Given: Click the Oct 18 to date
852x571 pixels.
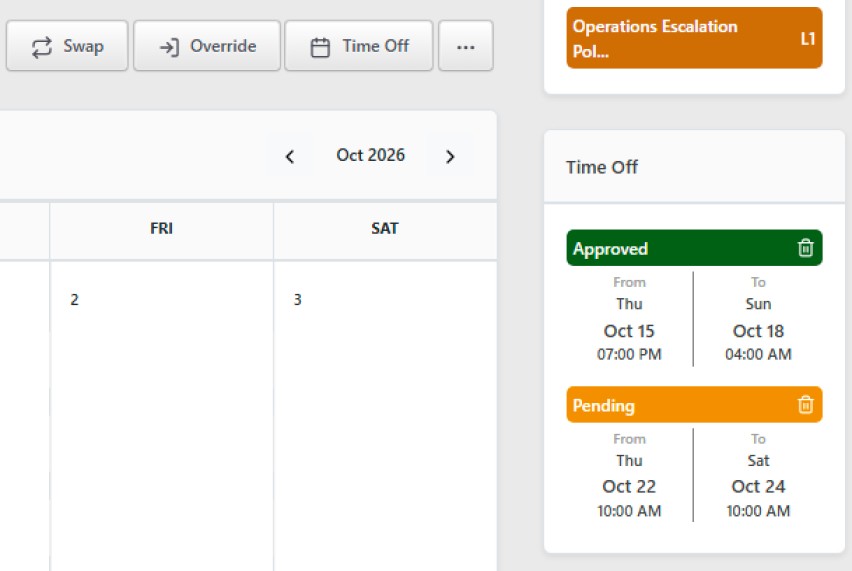Looking at the screenshot, I should pyautogui.click(x=759, y=331).
